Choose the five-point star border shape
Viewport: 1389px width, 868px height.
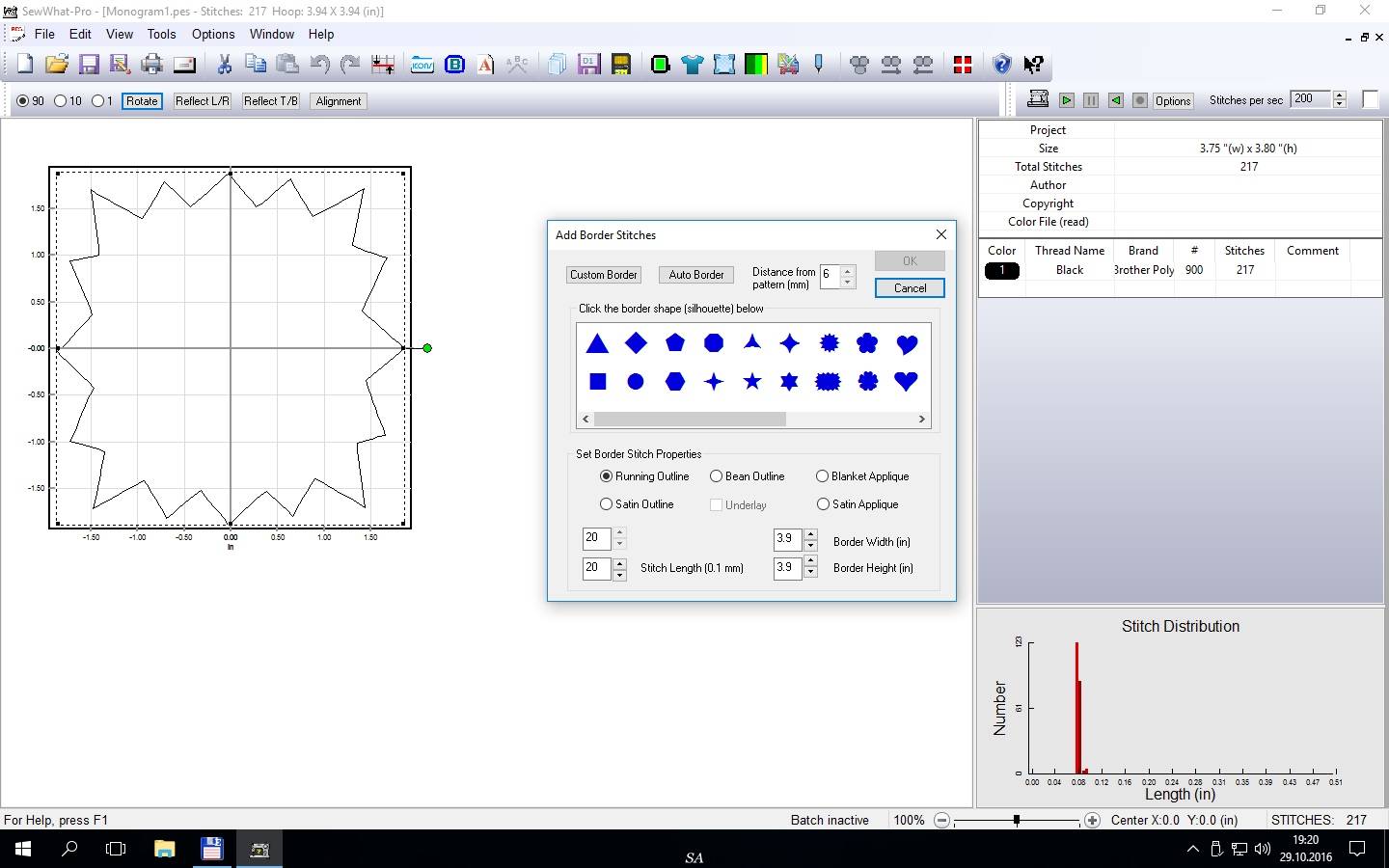(752, 382)
